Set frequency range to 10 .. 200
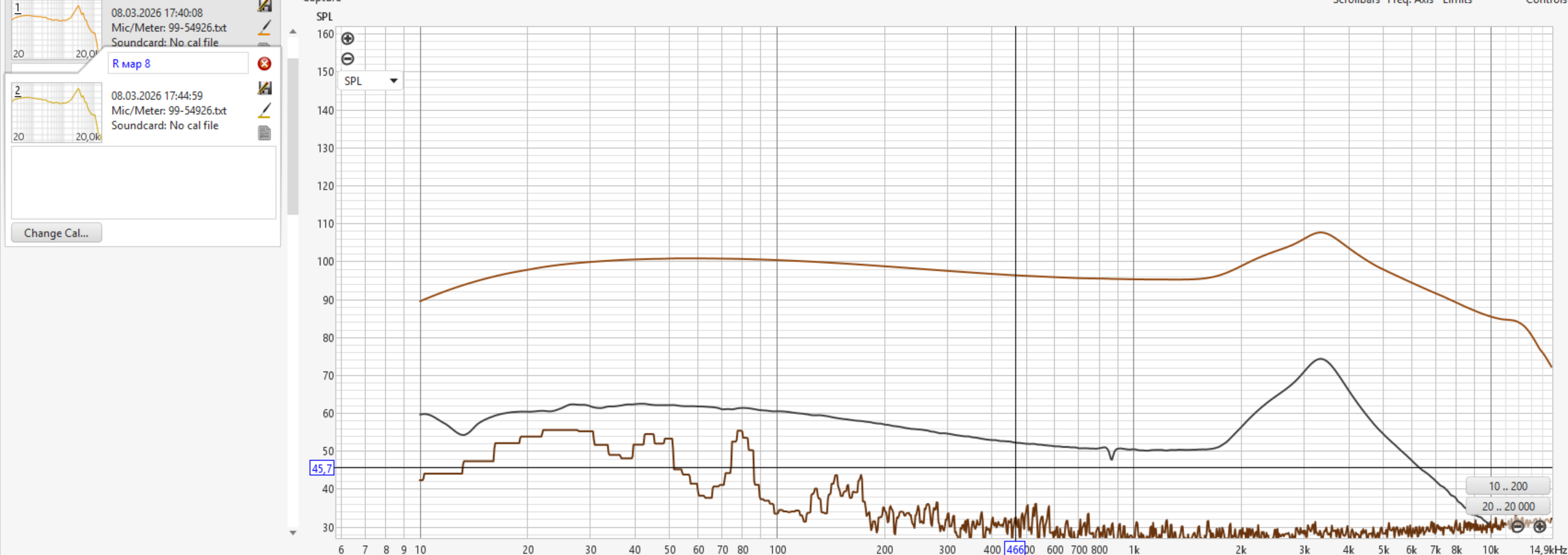Image resolution: width=1568 pixels, height=555 pixels. pyautogui.click(x=1508, y=486)
